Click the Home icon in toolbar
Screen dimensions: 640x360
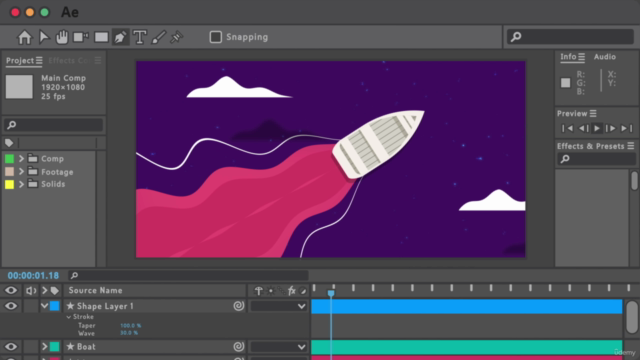(x=24, y=37)
